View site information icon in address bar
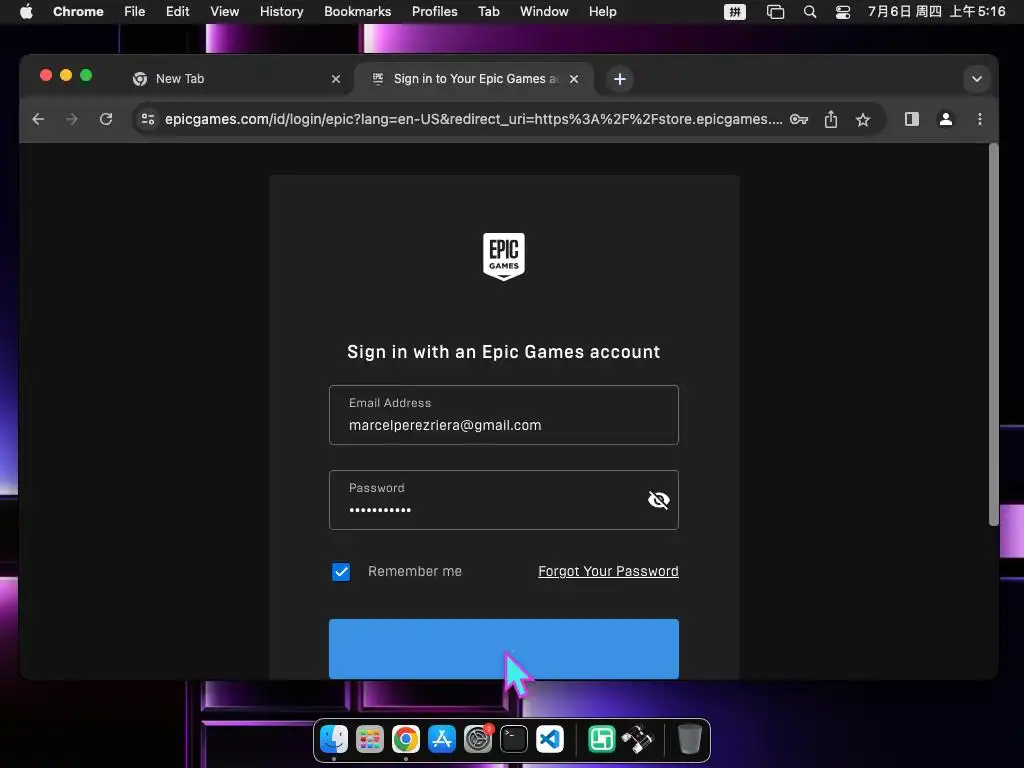This screenshot has height=768, width=1024. pos(148,119)
